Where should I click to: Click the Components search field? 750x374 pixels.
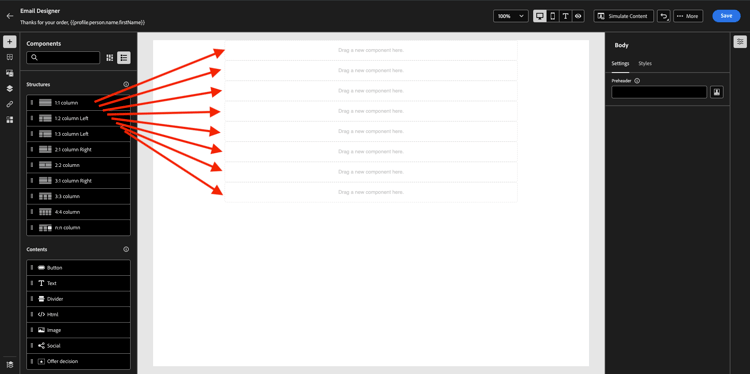coord(63,58)
